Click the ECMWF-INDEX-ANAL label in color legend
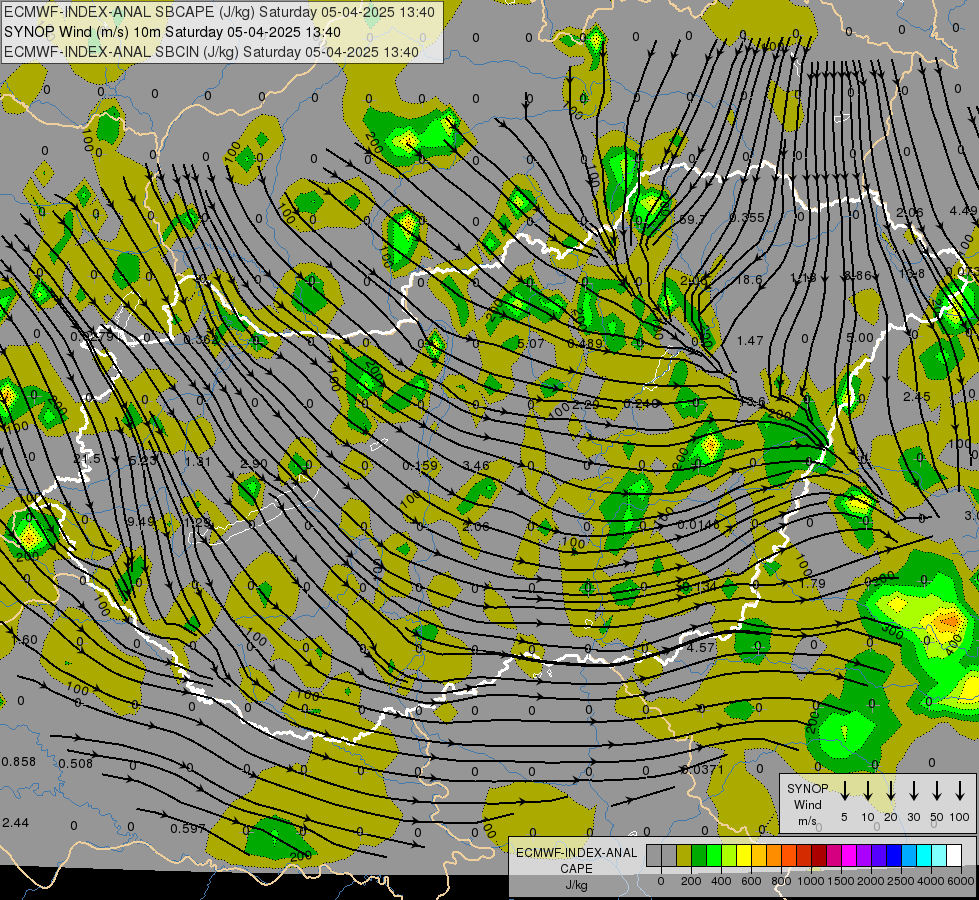The image size is (979, 900). point(576,853)
